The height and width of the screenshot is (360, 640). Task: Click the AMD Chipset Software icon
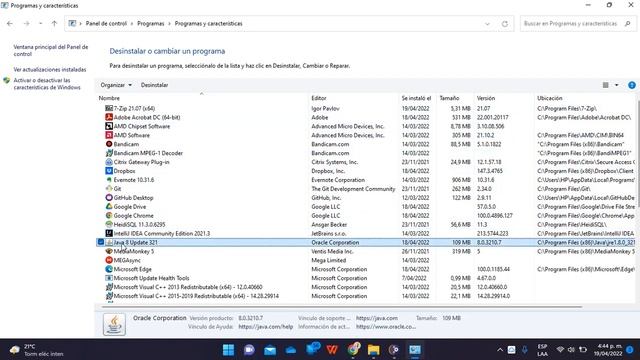[109, 126]
